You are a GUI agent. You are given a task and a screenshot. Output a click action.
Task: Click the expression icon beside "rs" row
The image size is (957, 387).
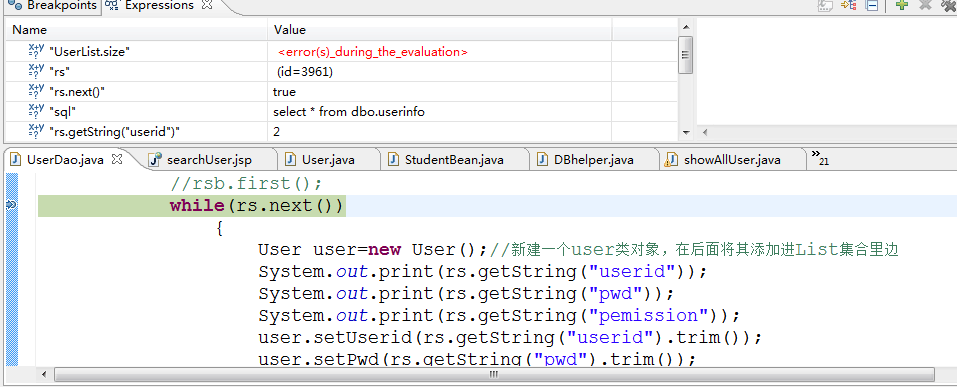(x=36, y=71)
